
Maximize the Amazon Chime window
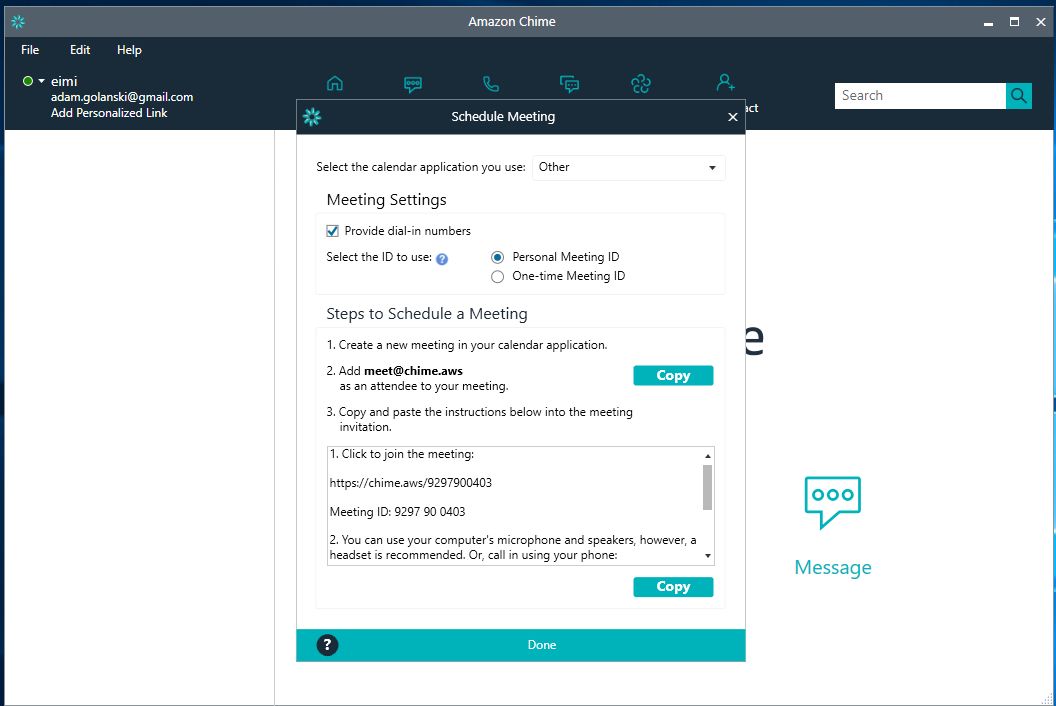[1014, 22]
